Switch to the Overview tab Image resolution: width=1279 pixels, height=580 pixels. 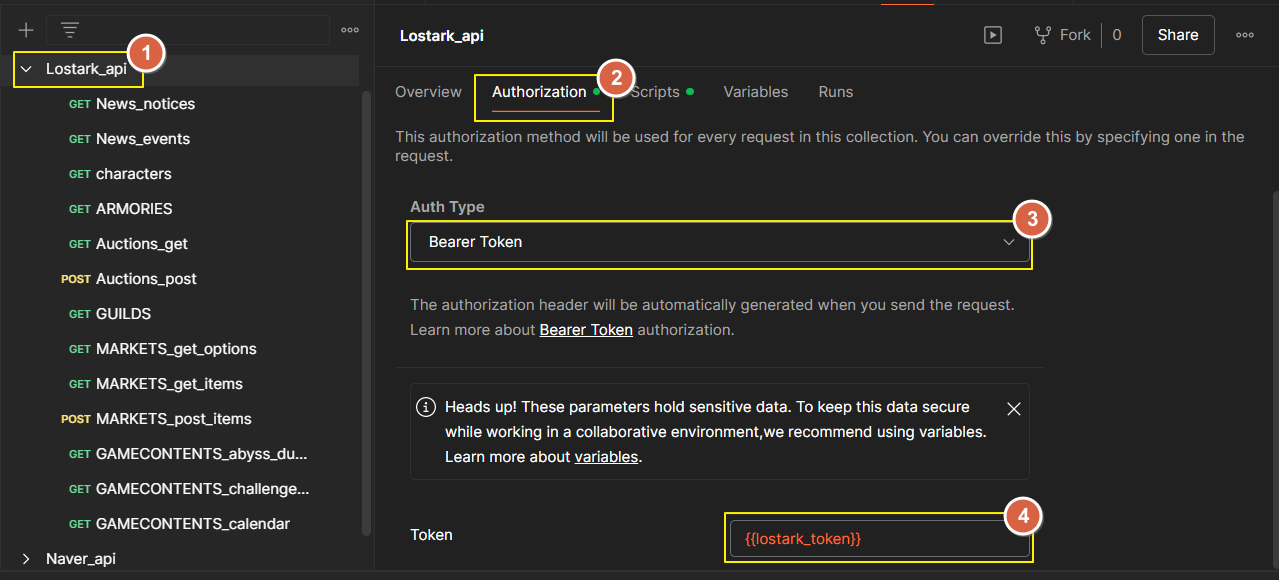[428, 92]
